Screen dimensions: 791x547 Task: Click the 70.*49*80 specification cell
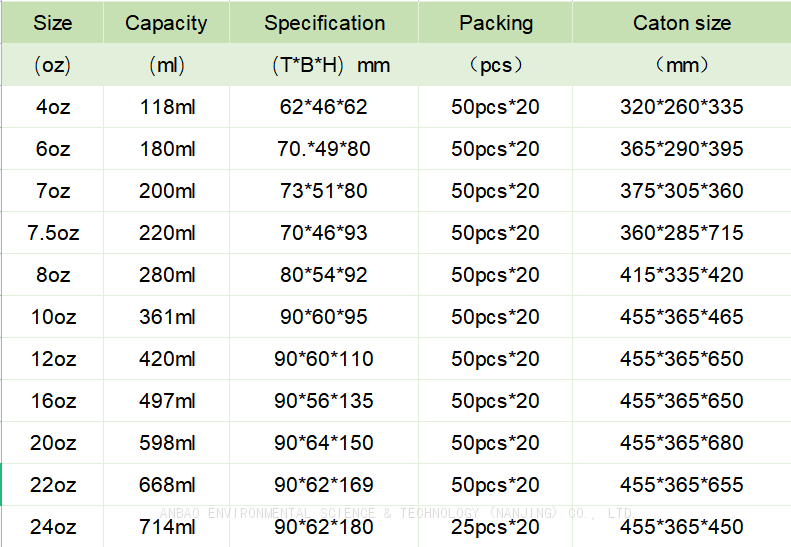tap(324, 149)
